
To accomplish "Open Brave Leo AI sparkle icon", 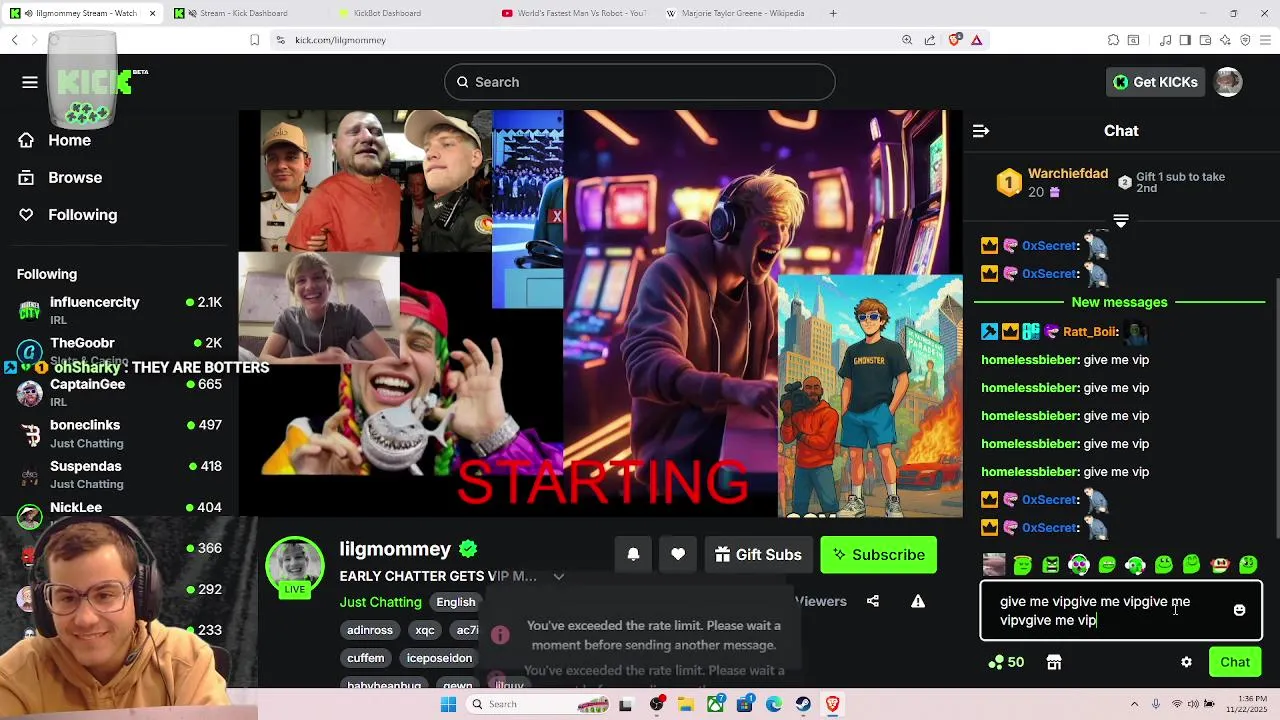I will [1225, 40].
